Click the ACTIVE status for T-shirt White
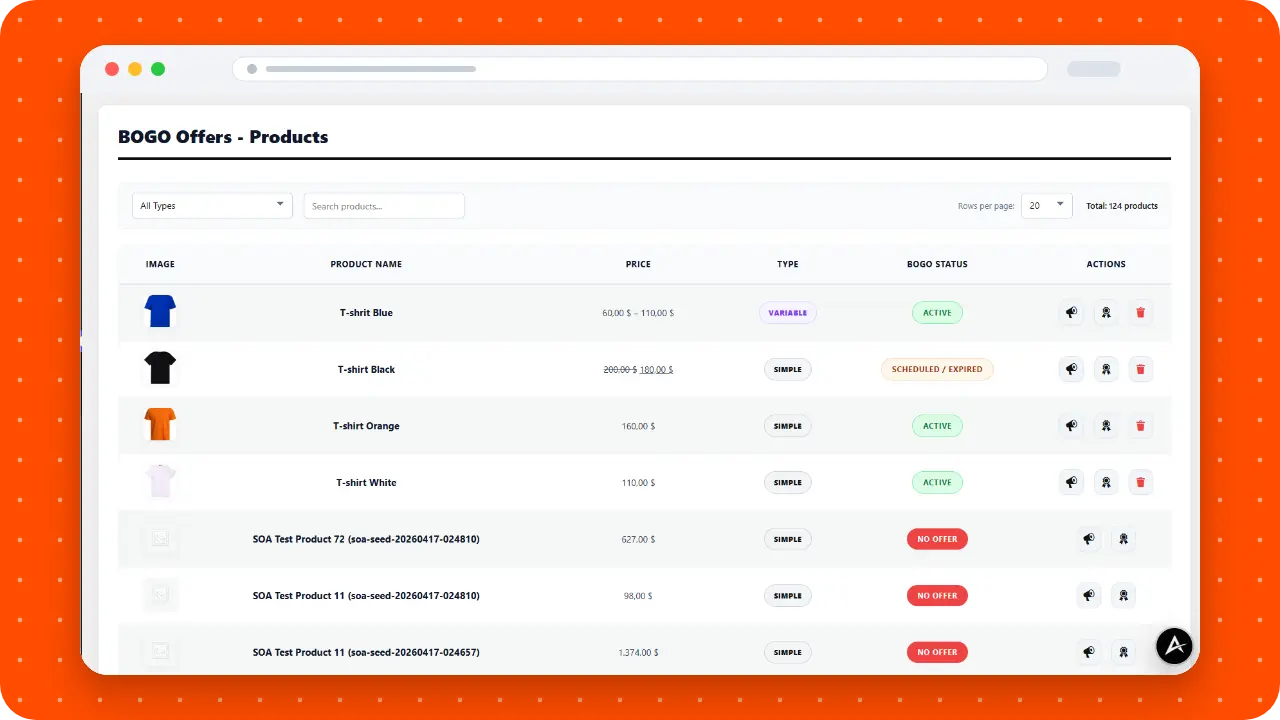The width and height of the screenshot is (1280, 720). pos(937,482)
